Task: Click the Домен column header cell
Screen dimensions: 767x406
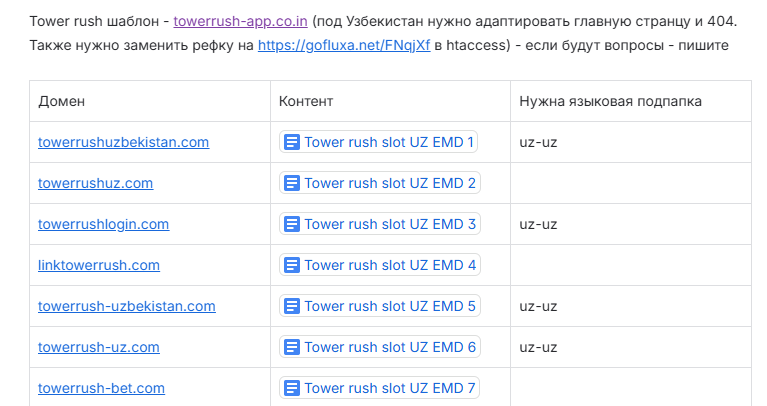Action: pyautogui.click(x=150, y=101)
